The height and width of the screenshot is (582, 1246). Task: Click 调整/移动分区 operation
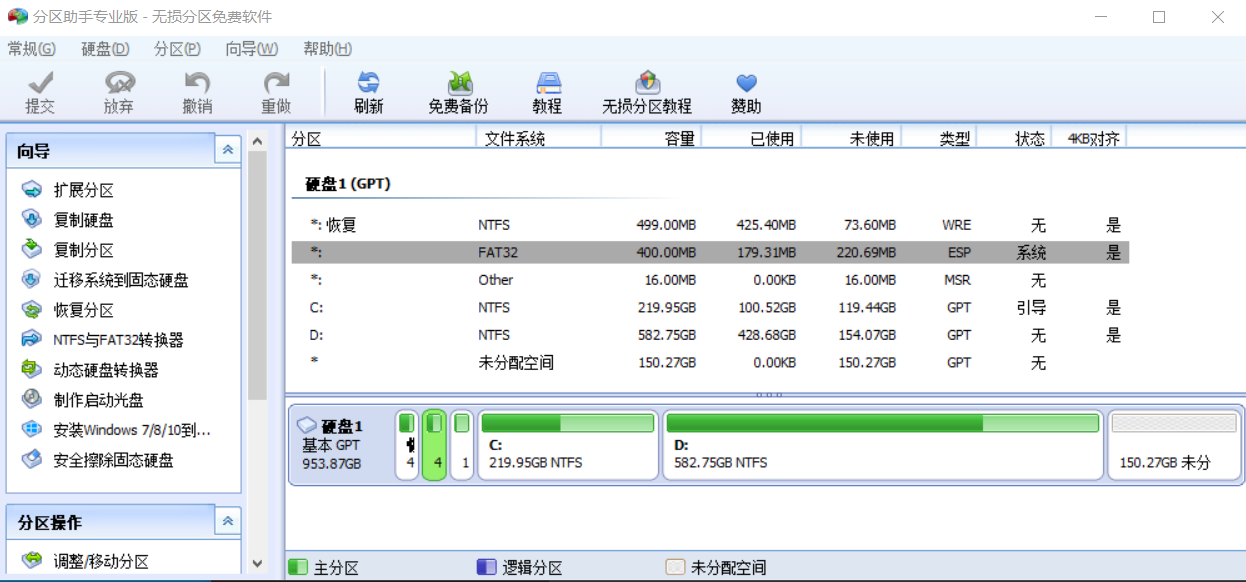pyautogui.click(x=100, y=561)
